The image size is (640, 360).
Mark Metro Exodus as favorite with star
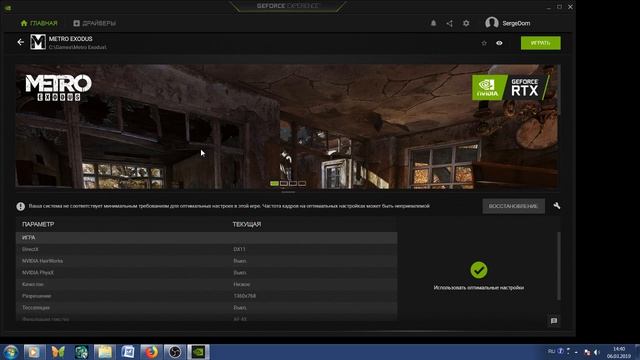484,43
